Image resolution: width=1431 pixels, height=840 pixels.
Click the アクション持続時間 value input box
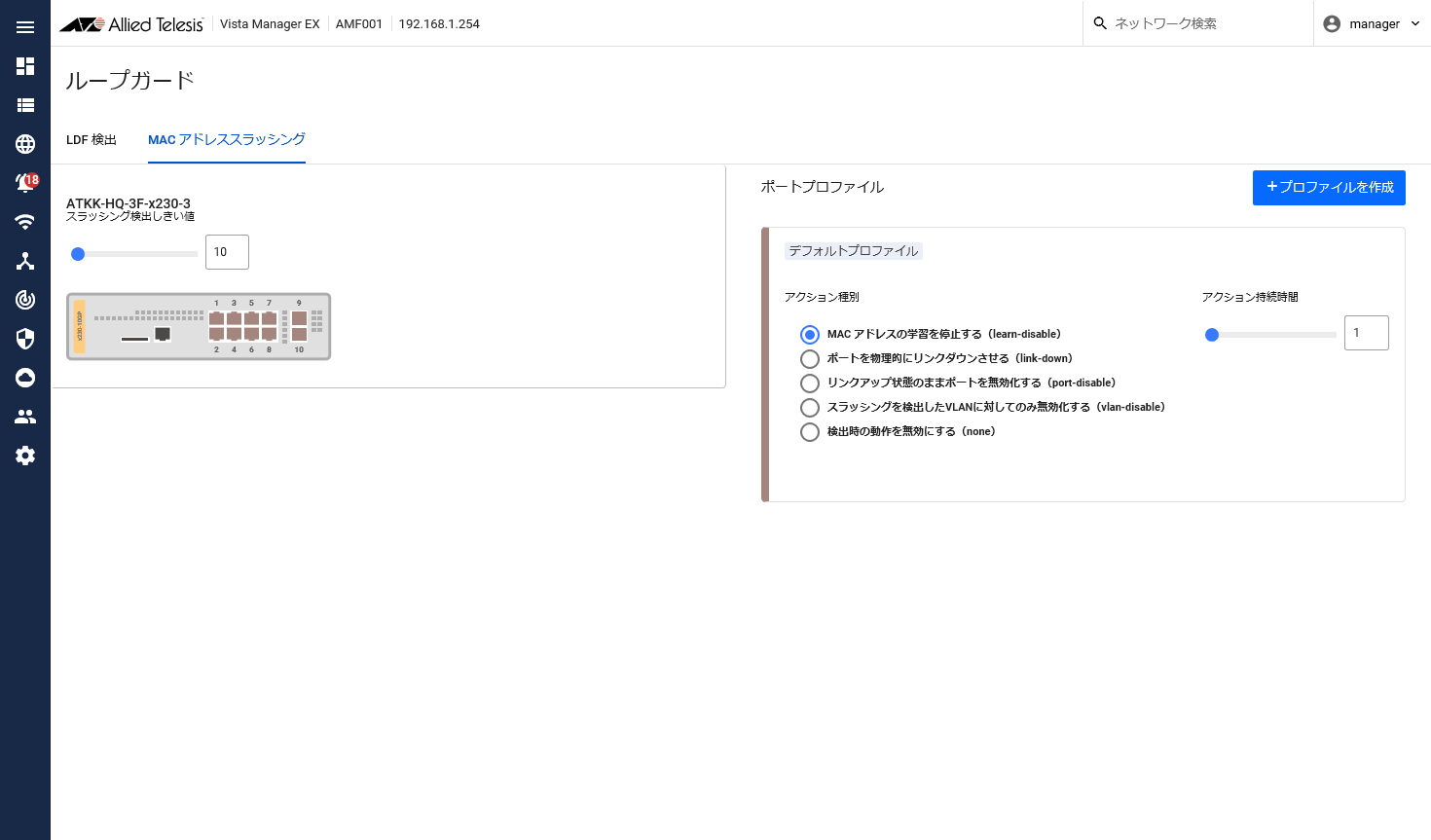[x=1366, y=333]
